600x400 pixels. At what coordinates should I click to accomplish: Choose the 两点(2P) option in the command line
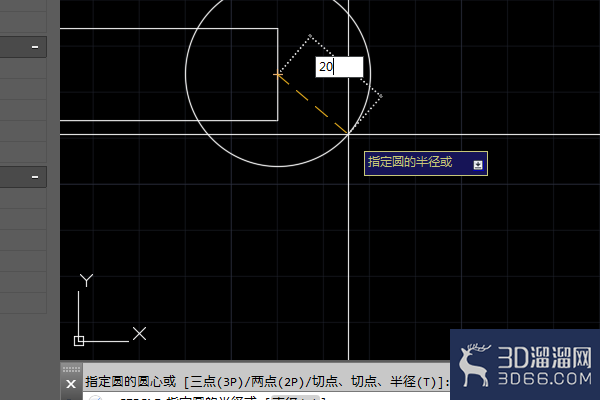(x=278, y=382)
